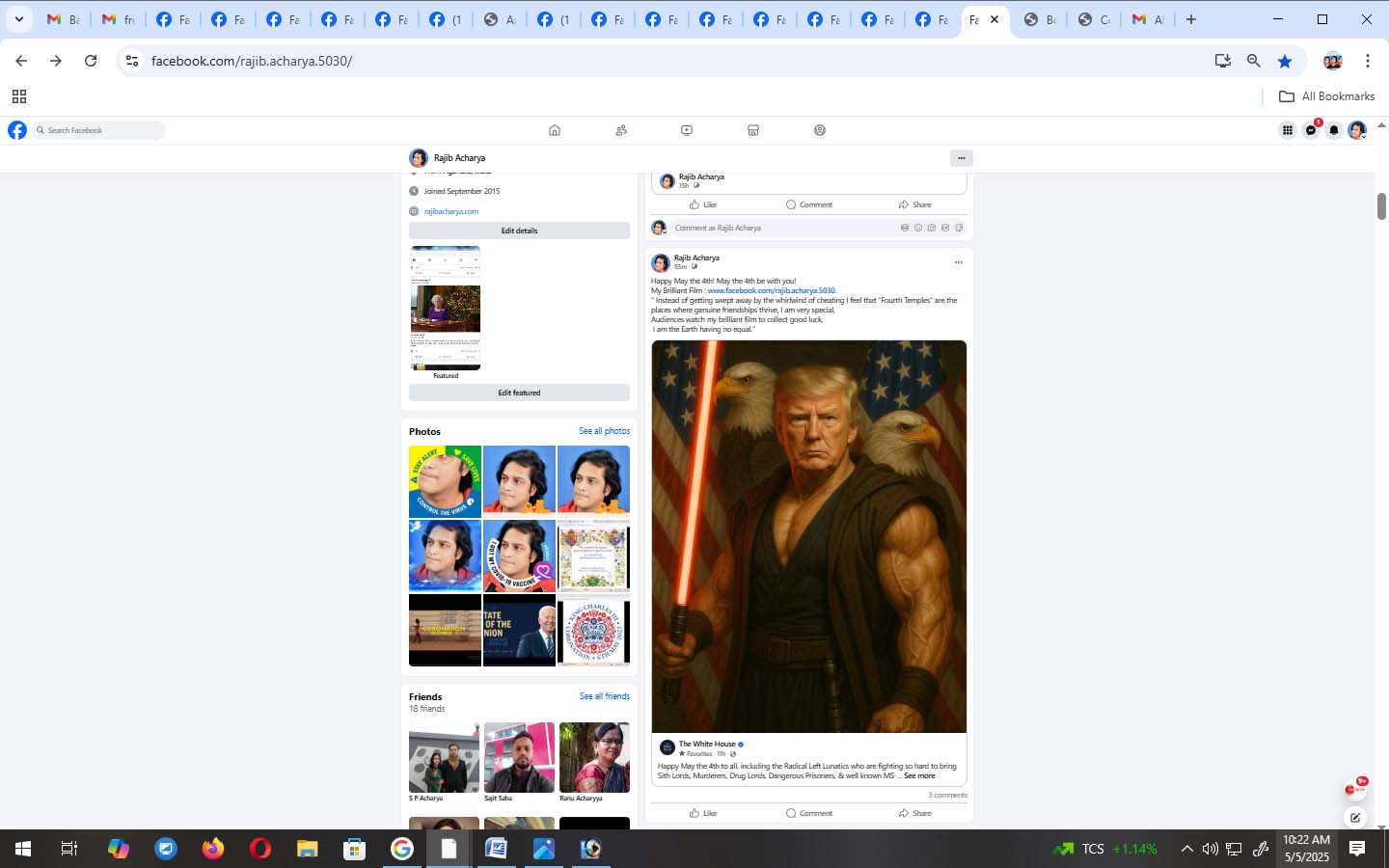
Task: Open the zoom magnifier icon in address bar
Action: point(1254,61)
